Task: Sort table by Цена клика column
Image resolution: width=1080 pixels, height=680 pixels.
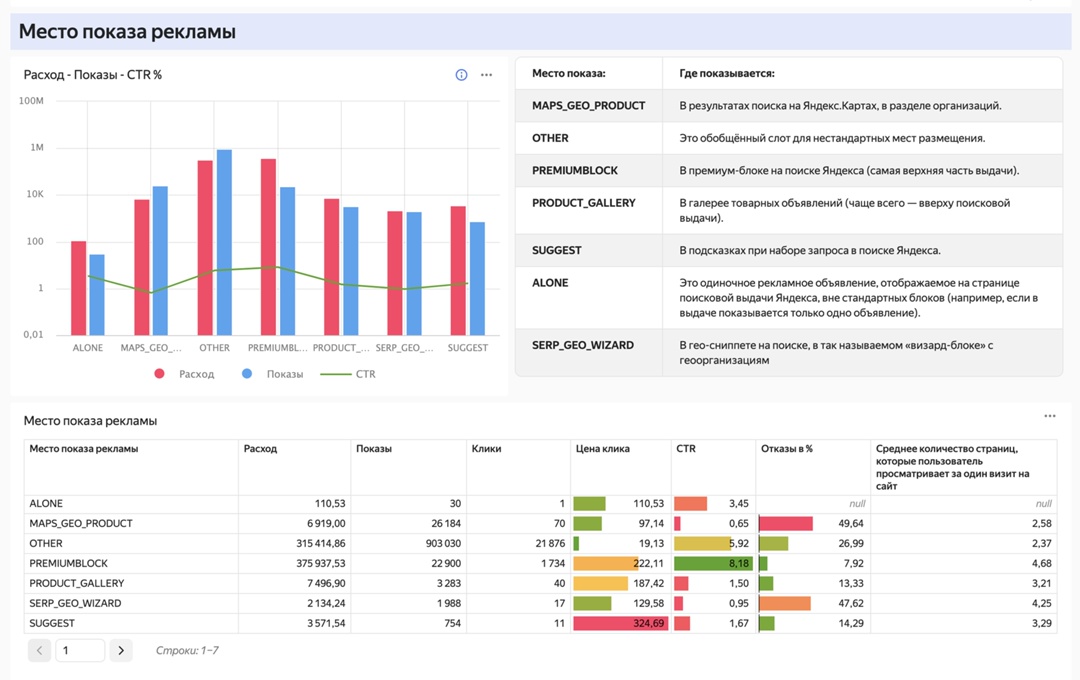Action: click(x=603, y=449)
